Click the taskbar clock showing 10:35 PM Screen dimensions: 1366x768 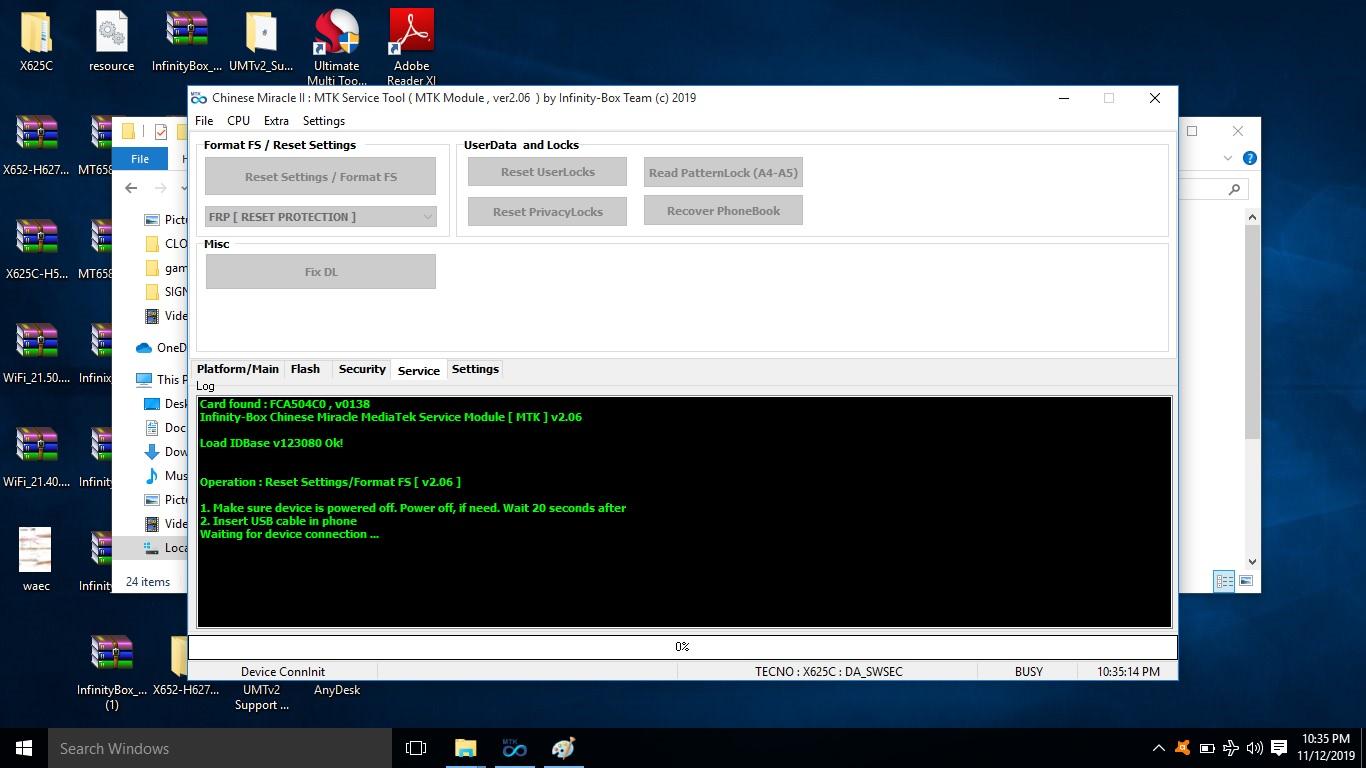click(x=1325, y=748)
